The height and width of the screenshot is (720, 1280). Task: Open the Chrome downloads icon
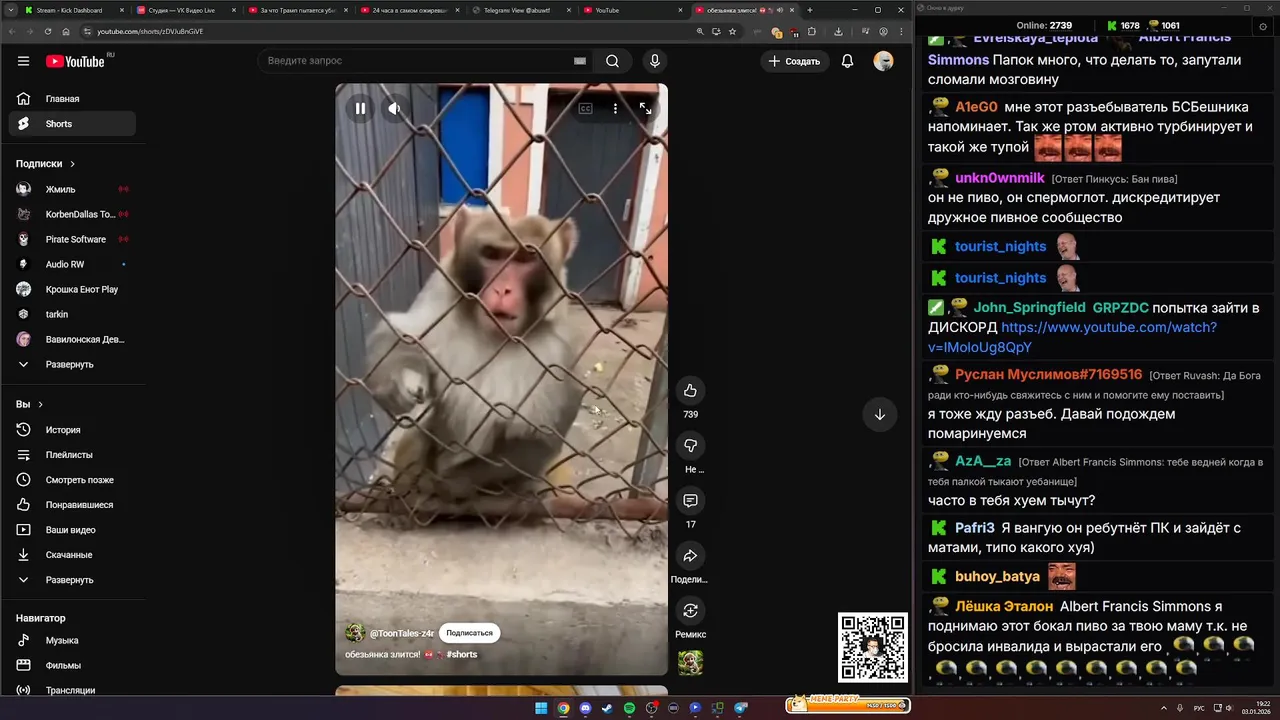pyautogui.click(x=838, y=31)
